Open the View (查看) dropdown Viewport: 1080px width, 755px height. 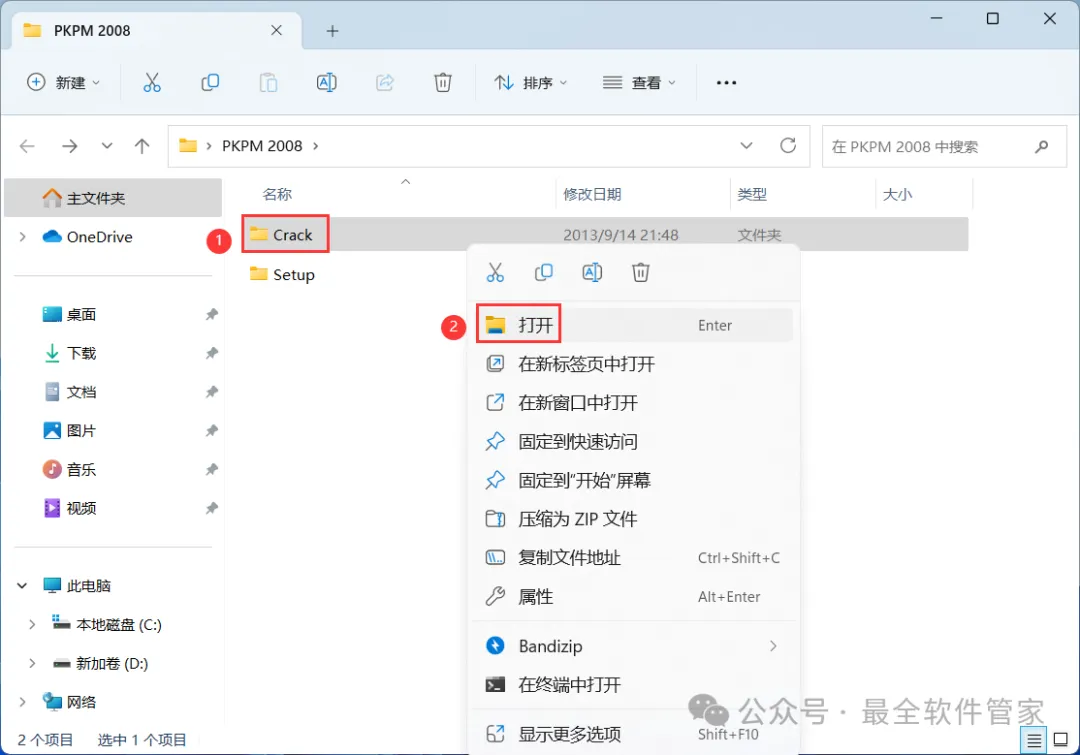(x=638, y=83)
